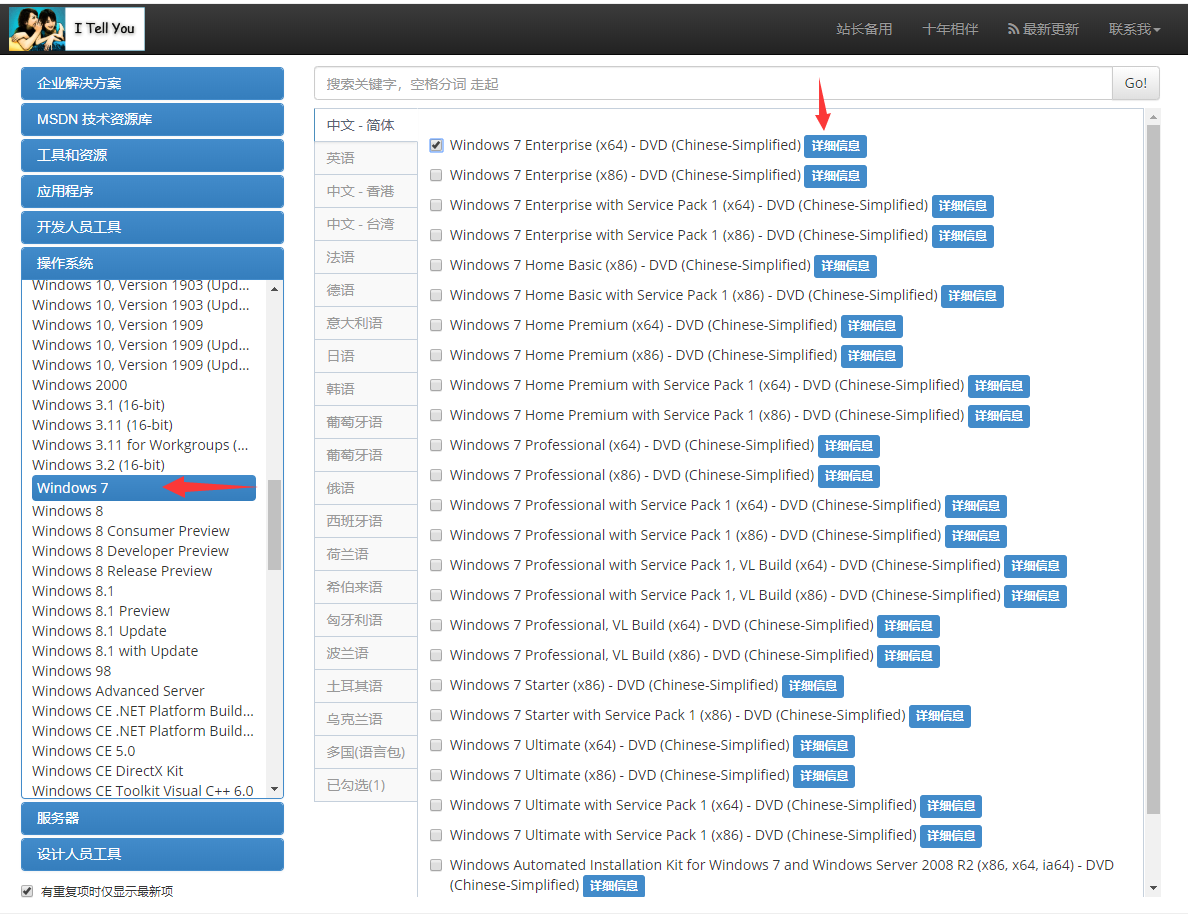Screen dimensions: 1188x917
Task: Check Windows 7 Ultimate (x64) checkbox
Action: [436, 745]
